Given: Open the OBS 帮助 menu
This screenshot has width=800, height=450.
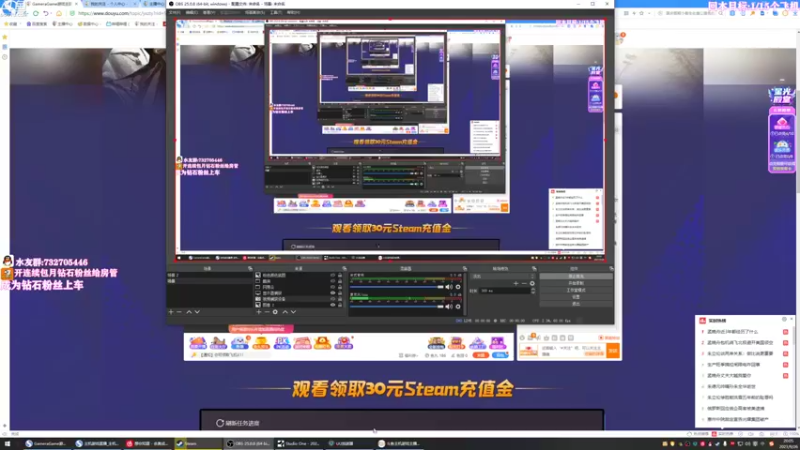Looking at the screenshot, I should (x=293, y=12).
